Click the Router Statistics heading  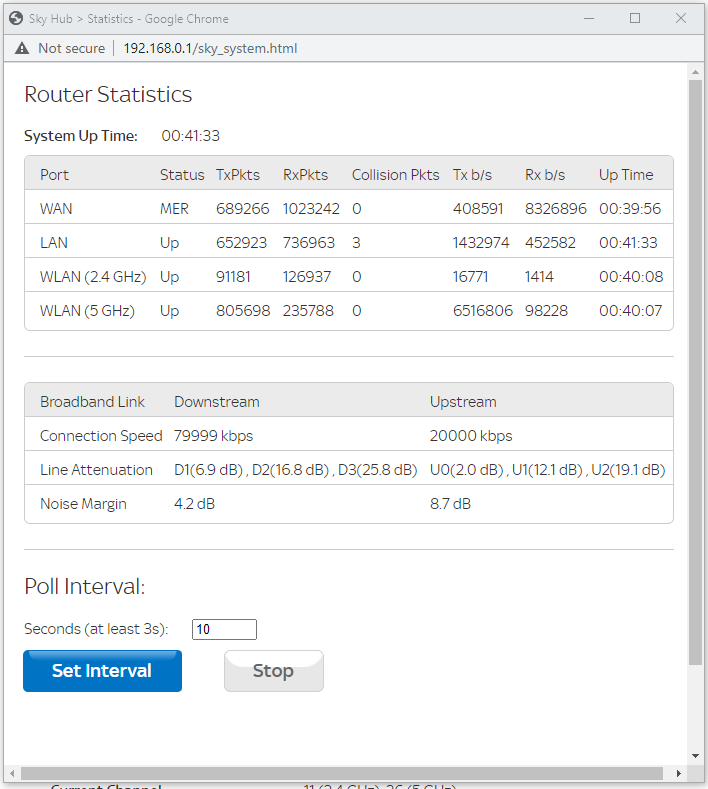(x=108, y=95)
